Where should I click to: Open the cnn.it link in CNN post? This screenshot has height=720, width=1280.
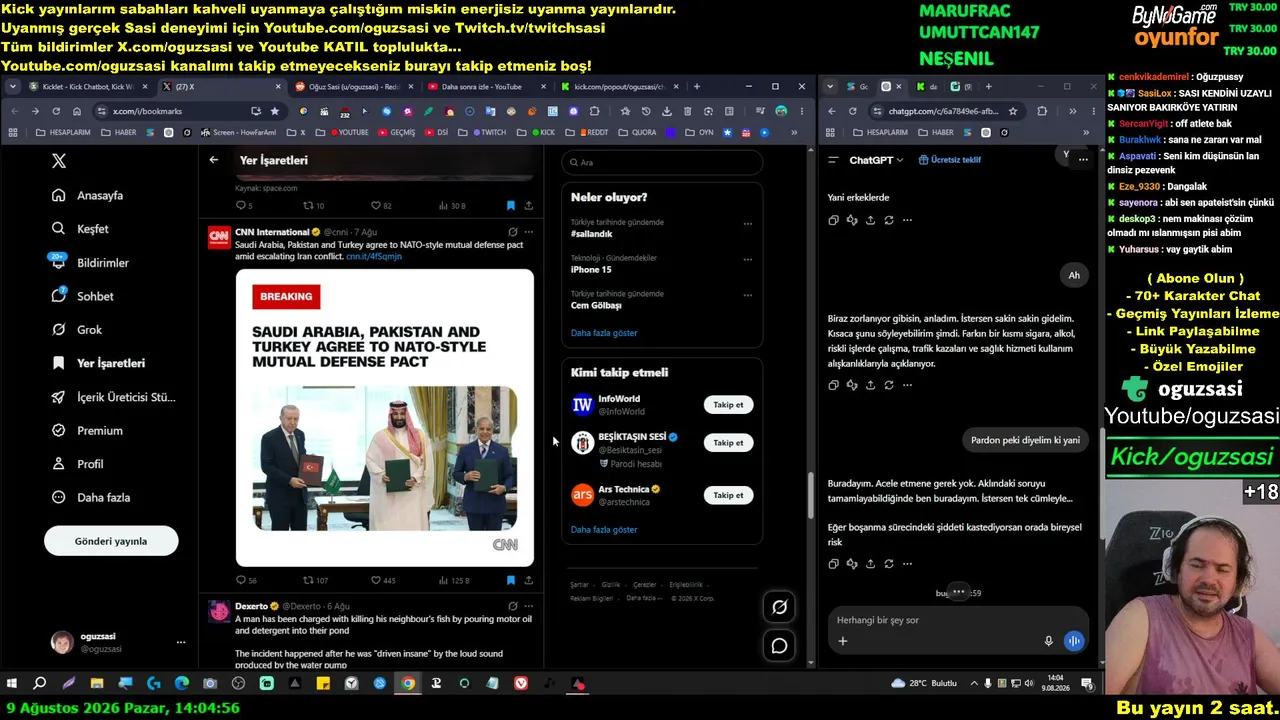[x=374, y=256]
